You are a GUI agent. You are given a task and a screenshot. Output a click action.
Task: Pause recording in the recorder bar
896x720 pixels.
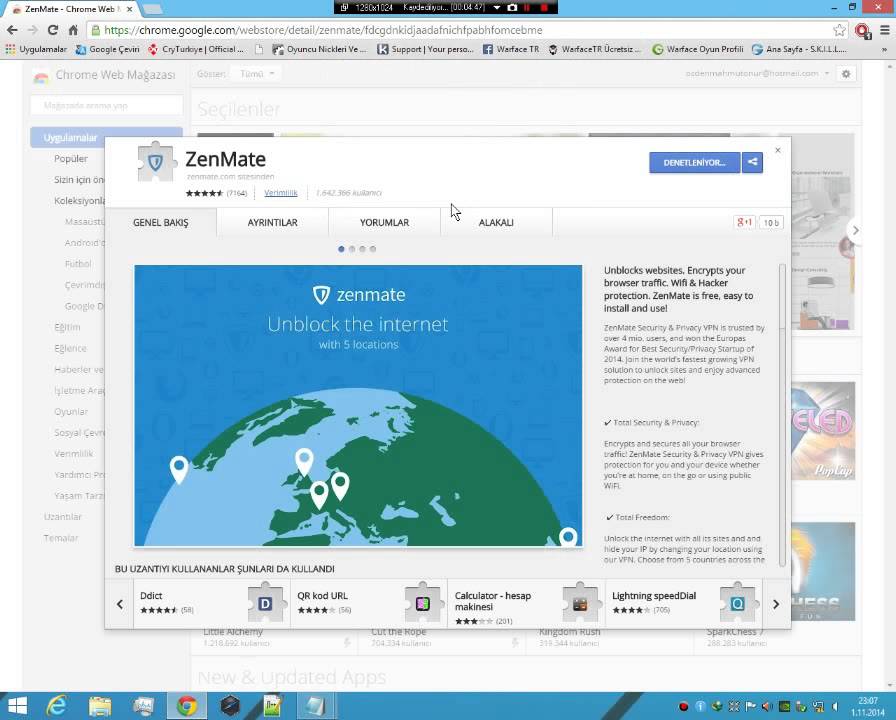tap(527, 7)
